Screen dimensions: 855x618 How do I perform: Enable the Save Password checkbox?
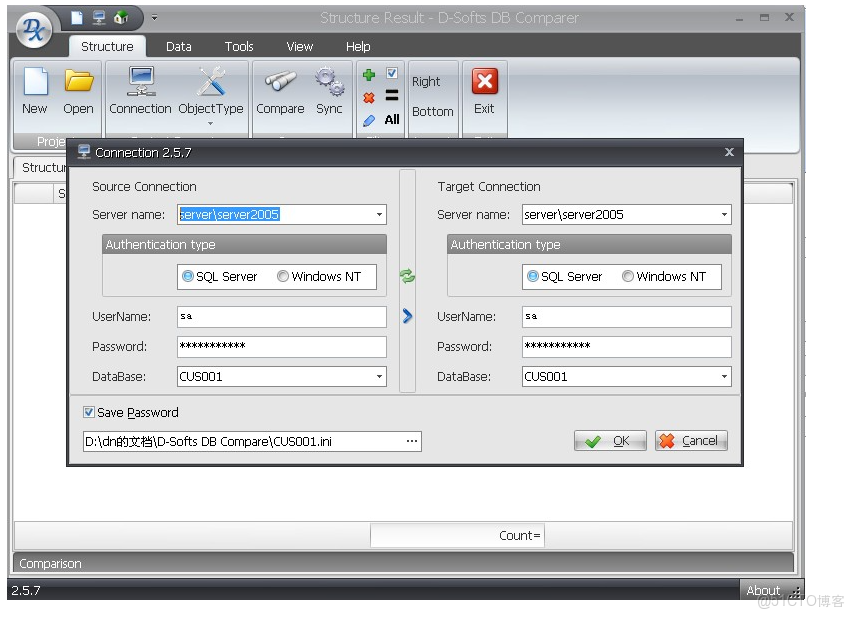click(88, 412)
